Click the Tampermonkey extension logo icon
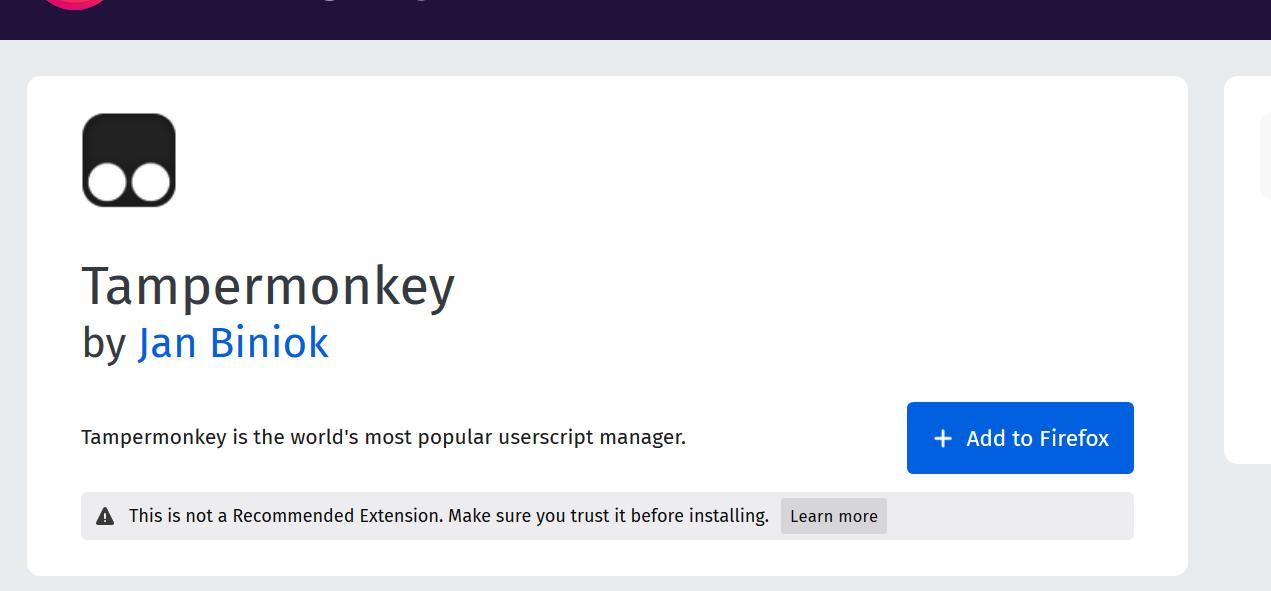 pos(129,160)
